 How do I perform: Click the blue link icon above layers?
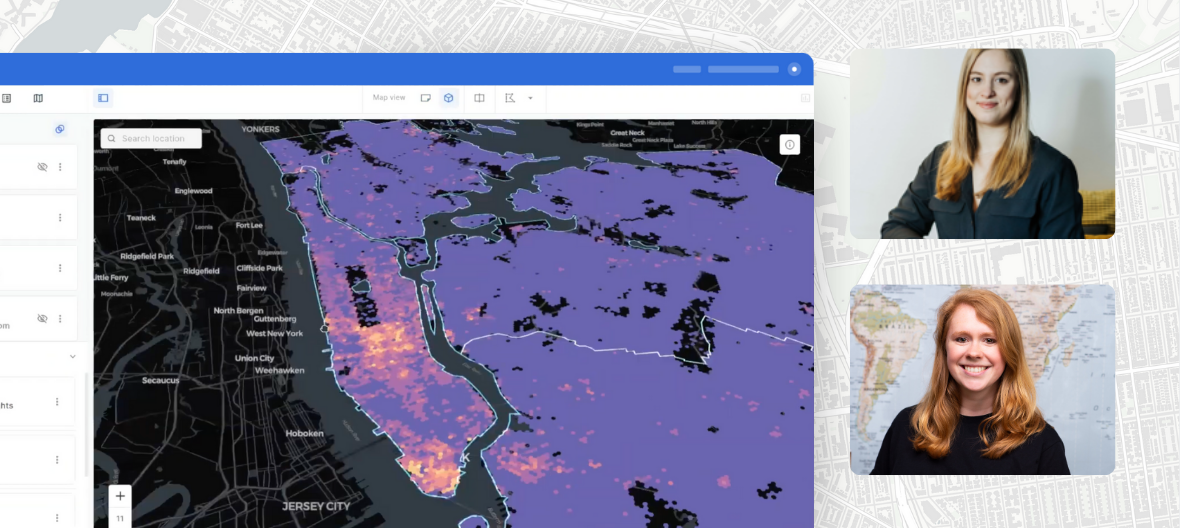click(x=59, y=129)
